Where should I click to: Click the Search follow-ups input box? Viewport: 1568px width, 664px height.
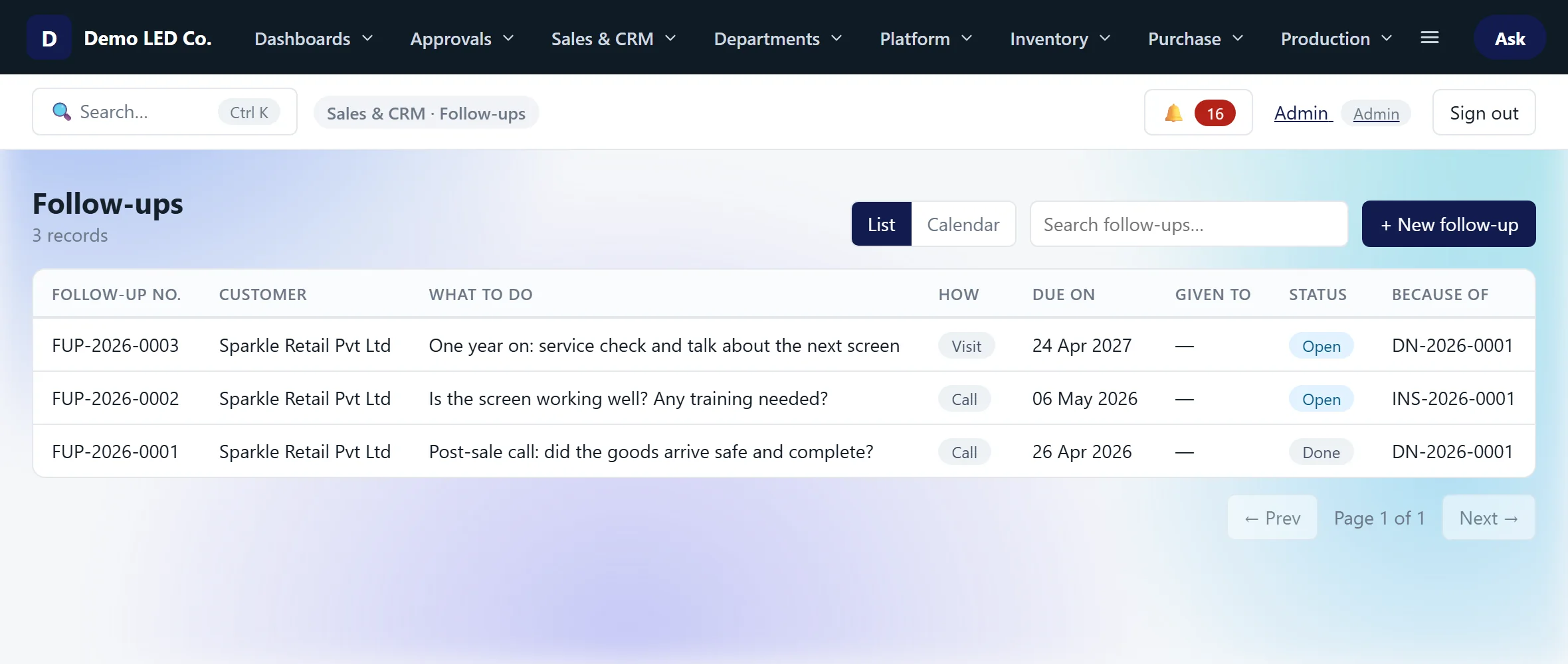click(1189, 224)
